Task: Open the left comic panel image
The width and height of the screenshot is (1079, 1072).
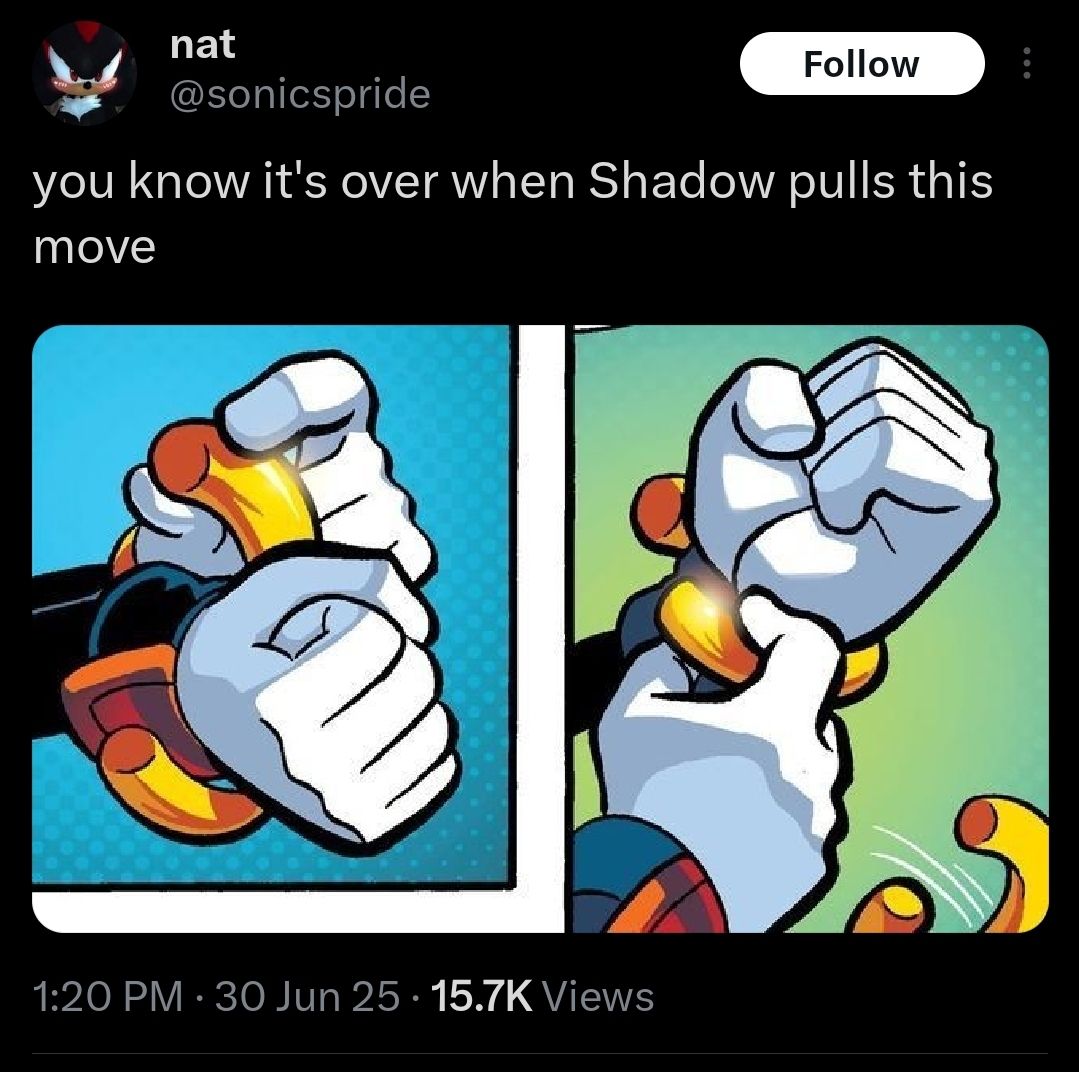Action: (x=271, y=605)
